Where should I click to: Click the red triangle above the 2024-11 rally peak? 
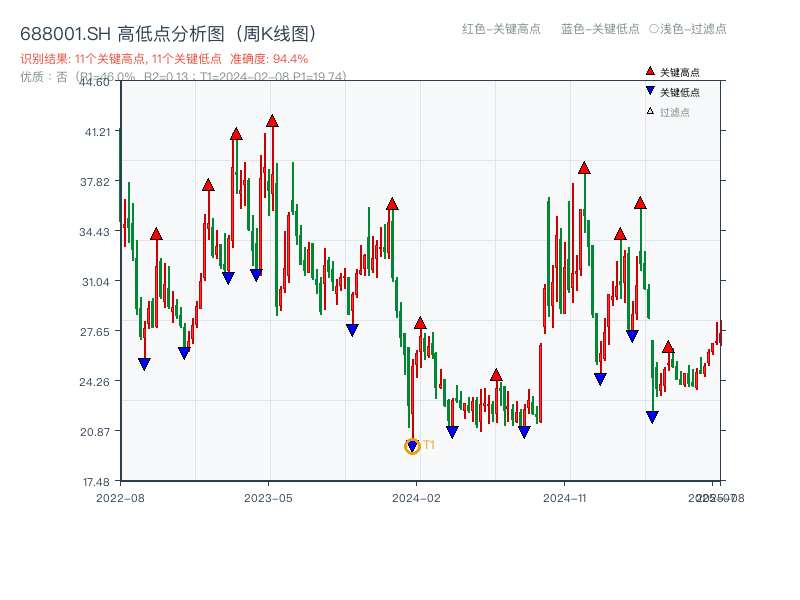coord(584,168)
